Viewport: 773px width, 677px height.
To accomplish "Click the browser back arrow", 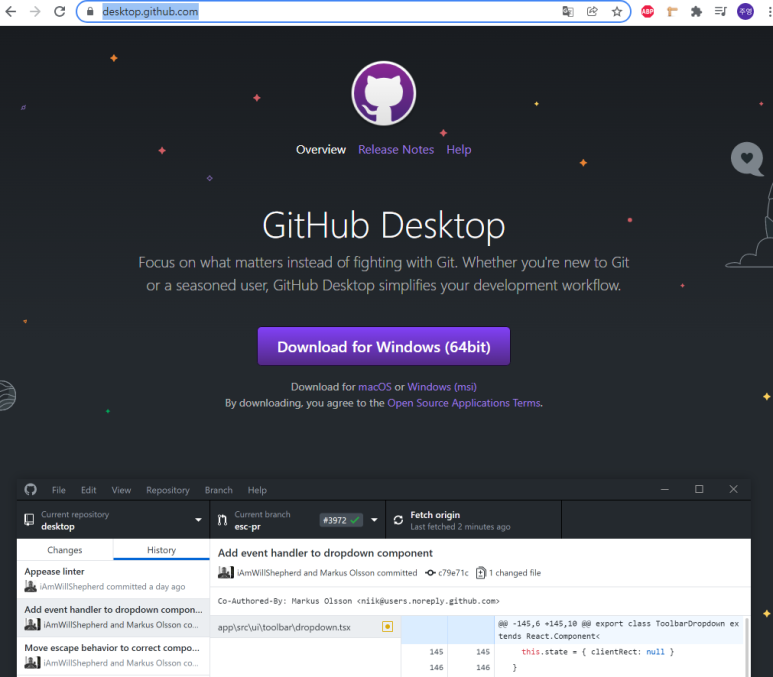I will pos(11,11).
